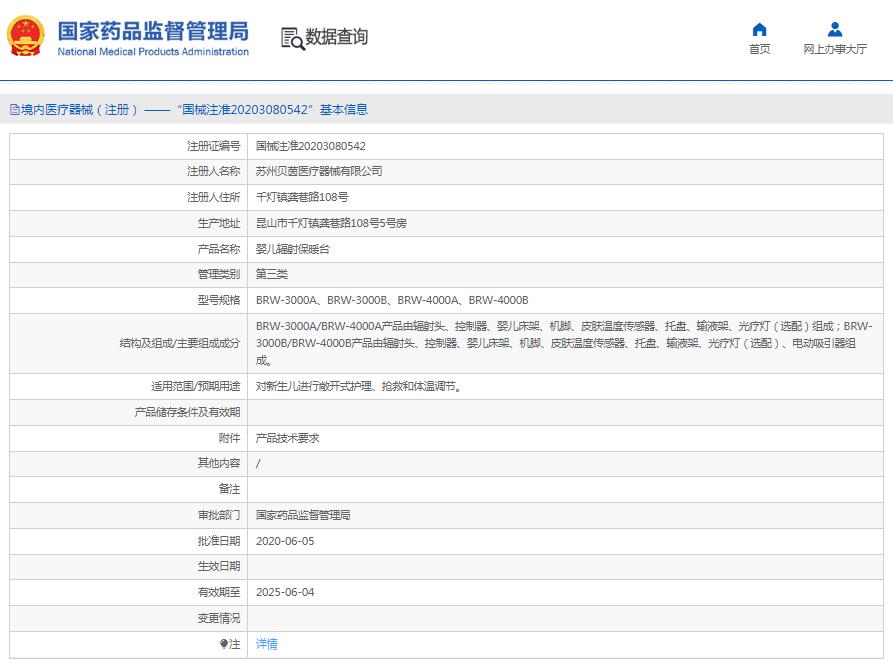Click the 备注 label

tap(230, 489)
